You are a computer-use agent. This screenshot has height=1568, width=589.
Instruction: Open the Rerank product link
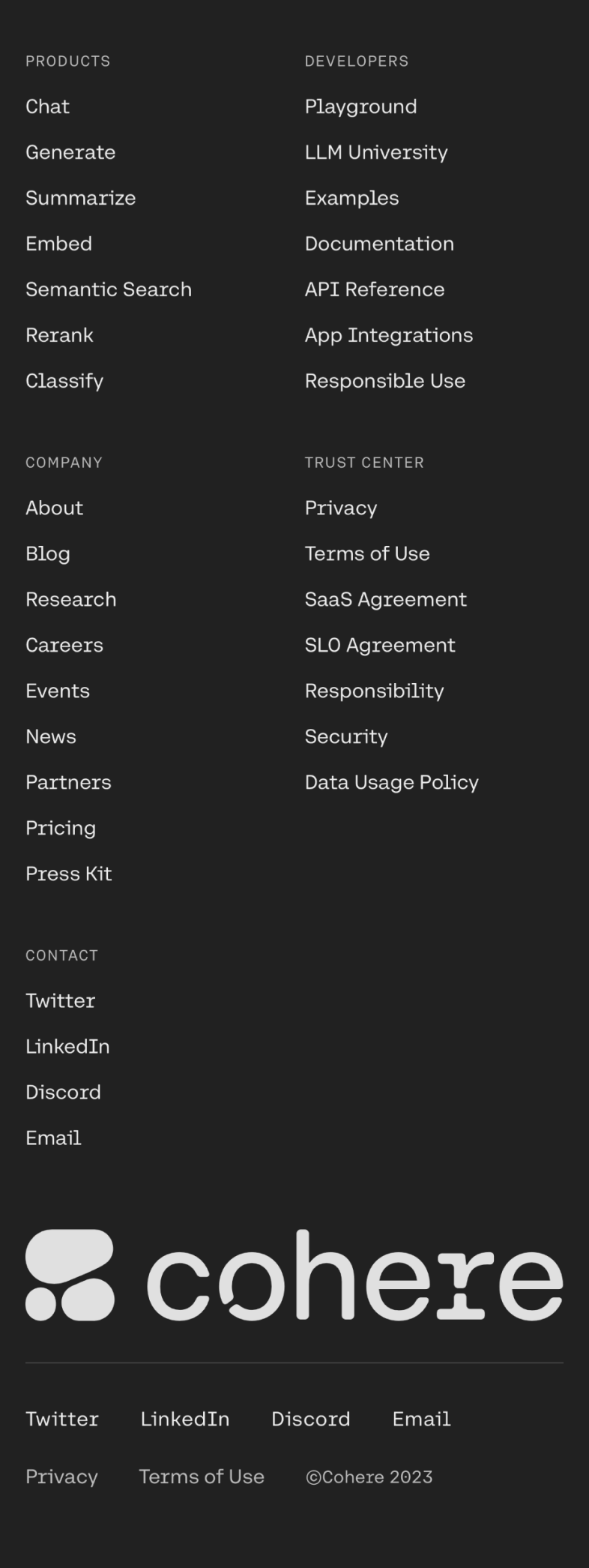coord(59,335)
